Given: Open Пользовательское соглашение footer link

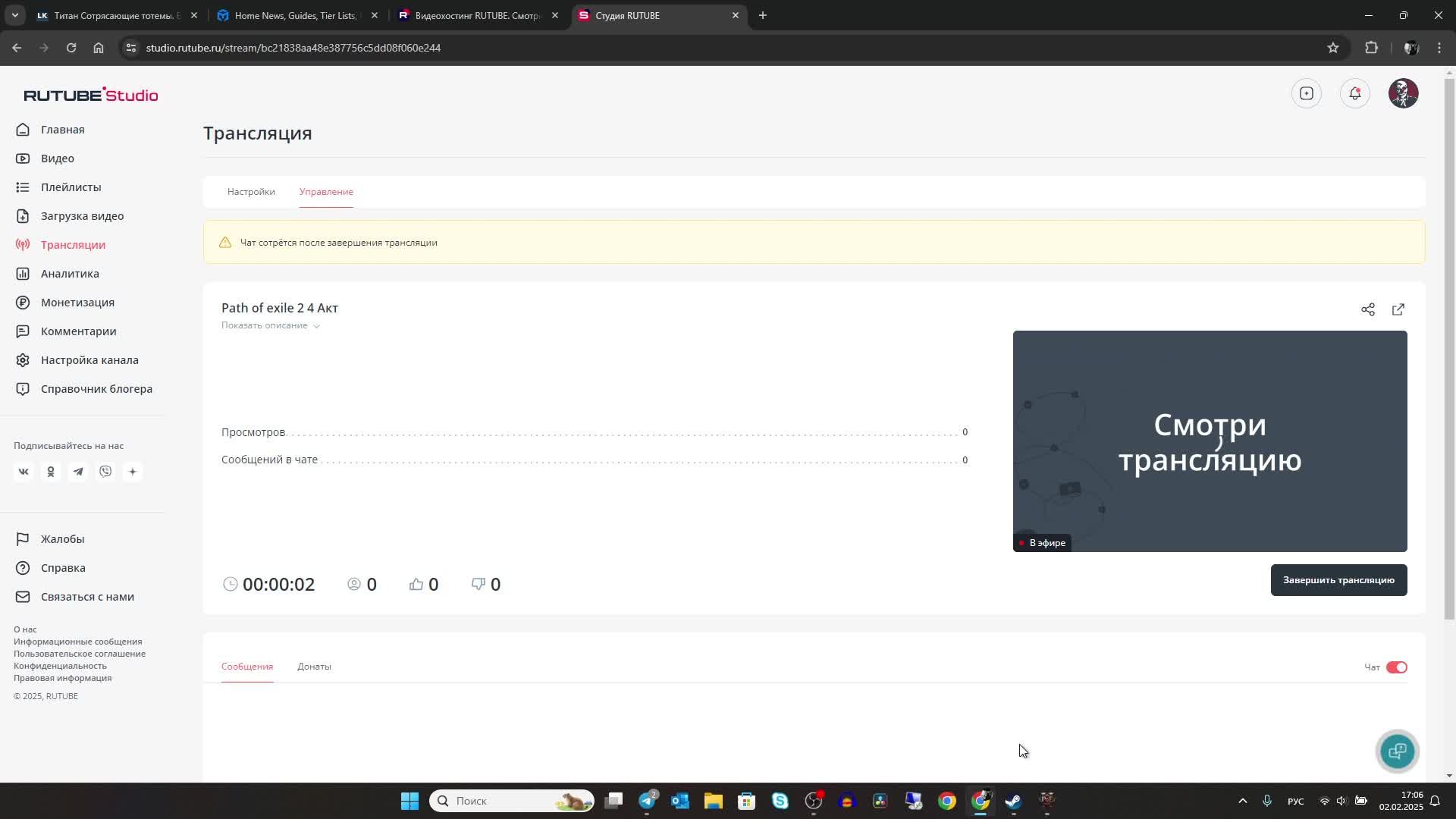Looking at the screenshot, I should tap(80, 654).
